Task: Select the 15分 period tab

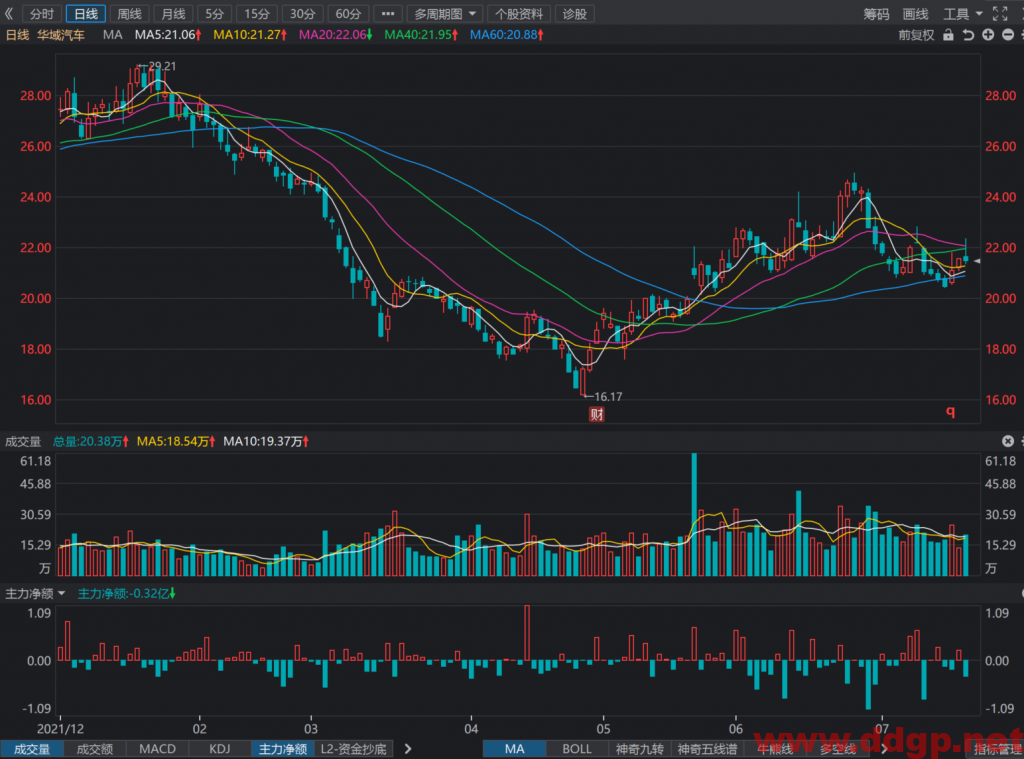Action: click(x=257, y=14)
